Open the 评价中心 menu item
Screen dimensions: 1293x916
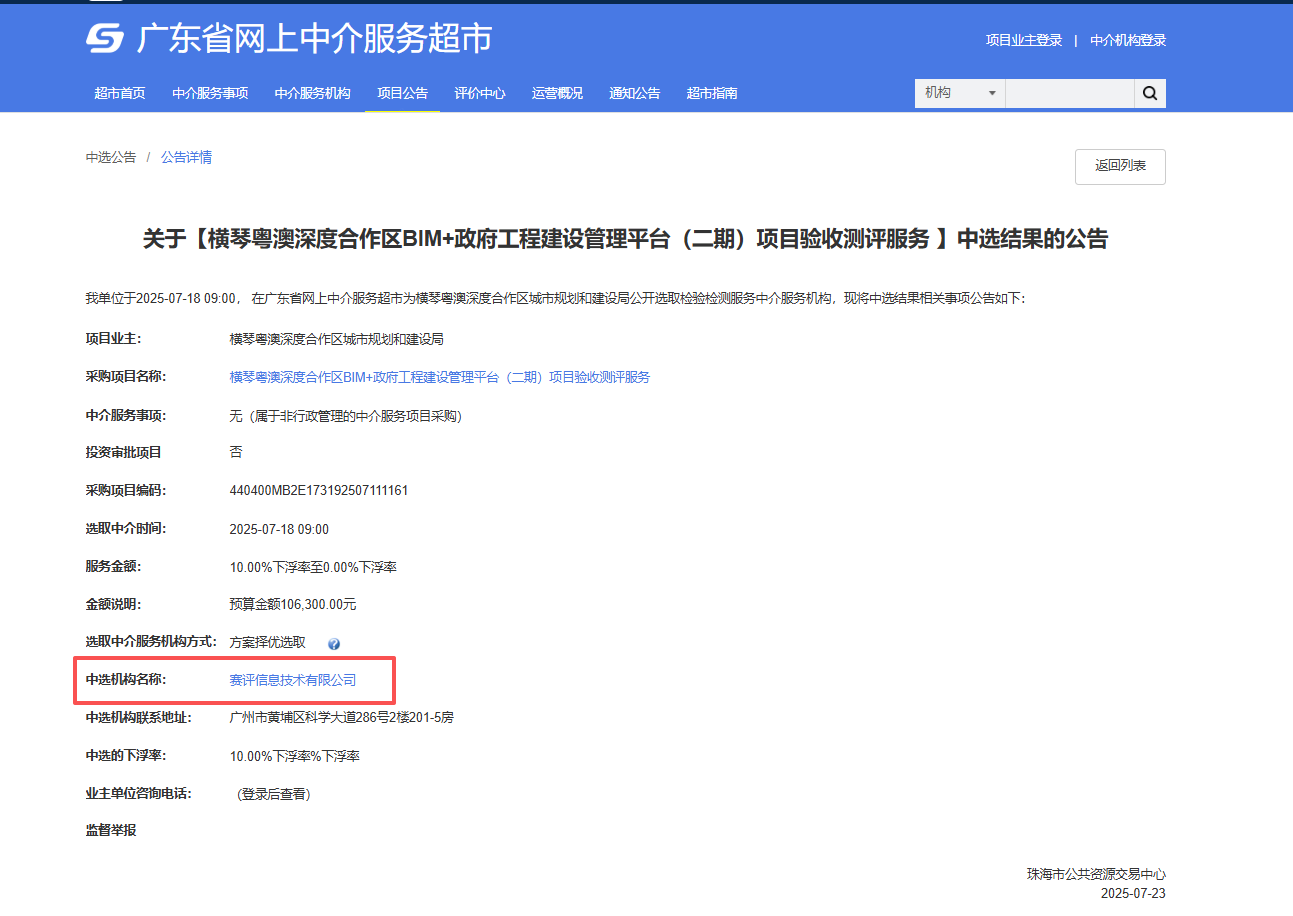tap(480, 93)
